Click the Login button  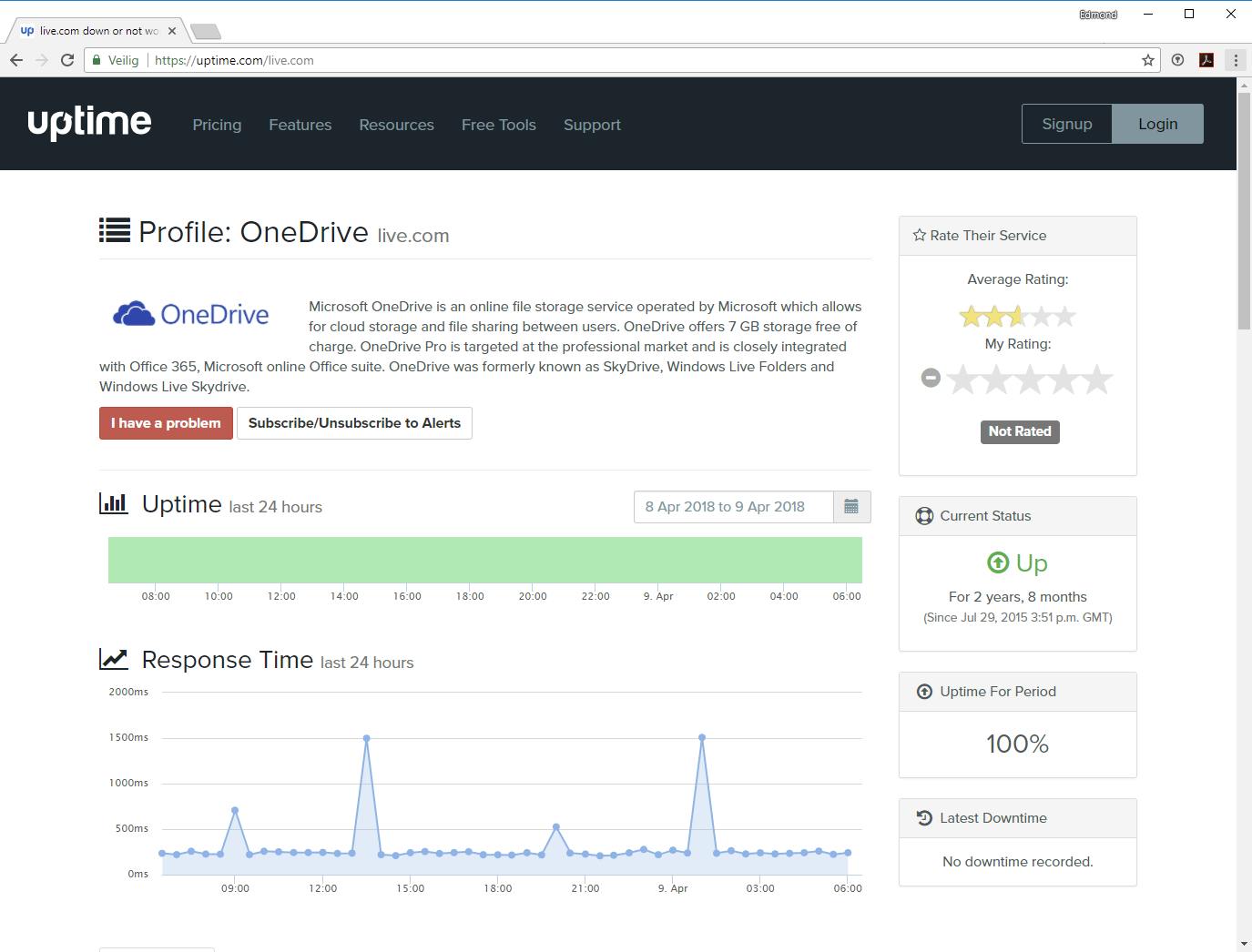1158,124
